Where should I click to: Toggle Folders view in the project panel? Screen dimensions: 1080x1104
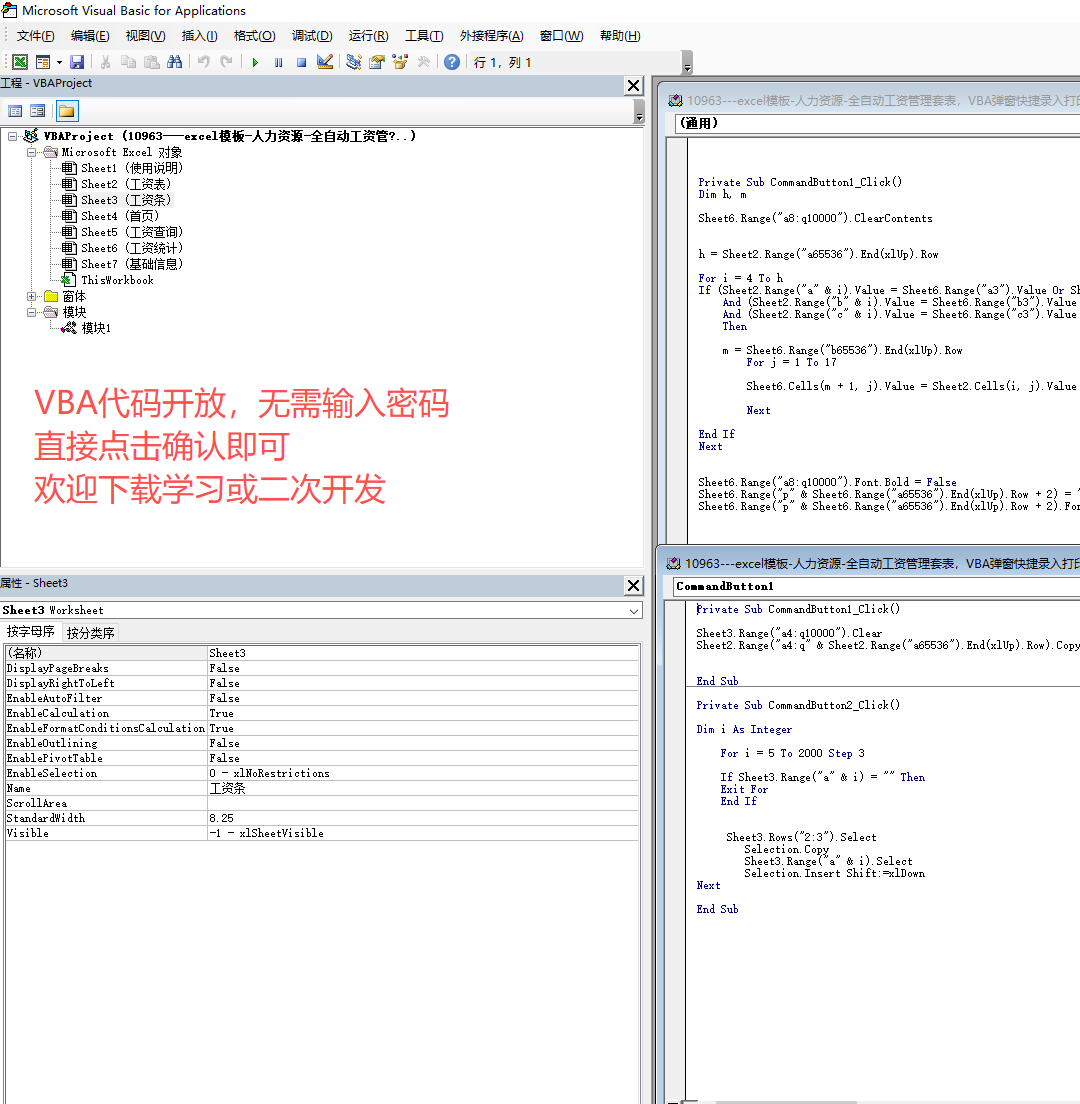[x=66, y=111]
